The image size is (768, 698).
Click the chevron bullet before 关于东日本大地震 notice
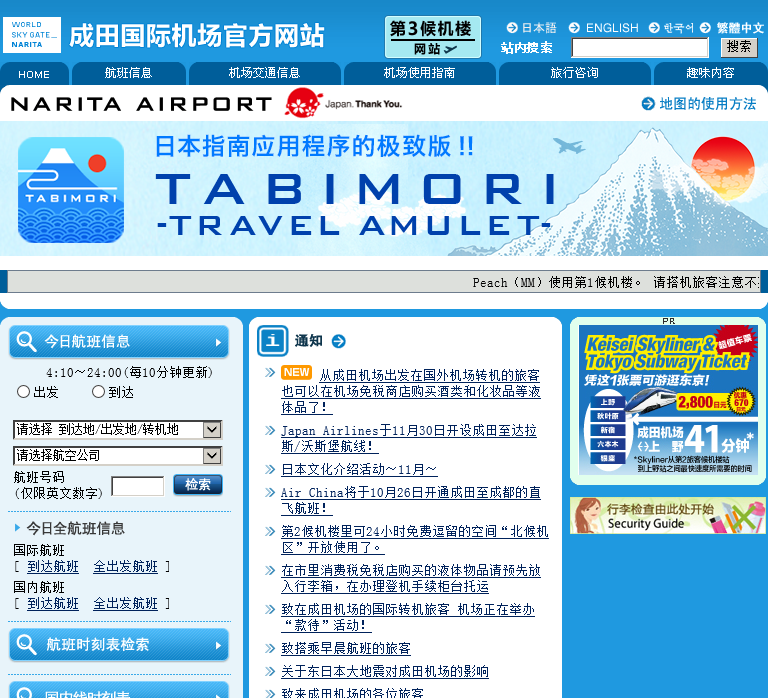tap(270, 671)
